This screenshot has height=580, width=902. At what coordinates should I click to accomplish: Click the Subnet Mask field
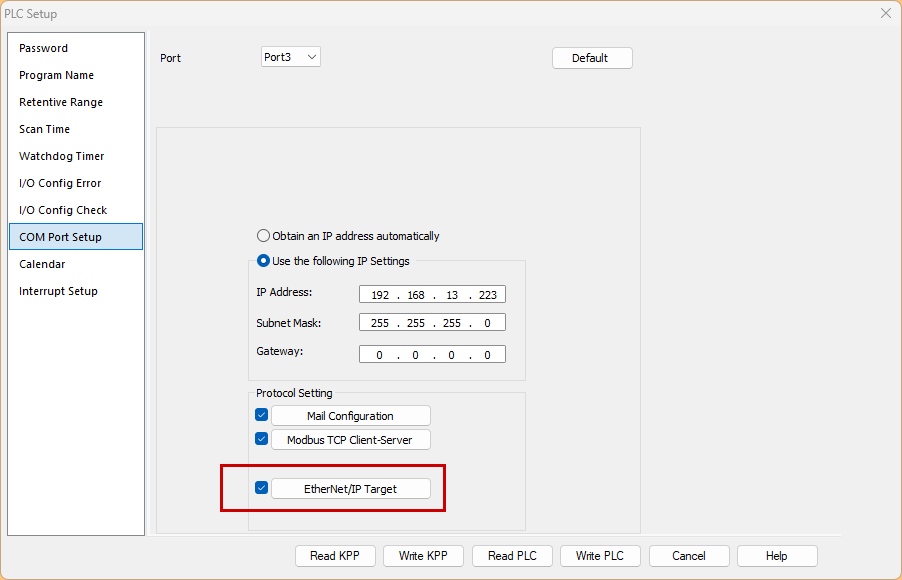(x=432, y=323)
